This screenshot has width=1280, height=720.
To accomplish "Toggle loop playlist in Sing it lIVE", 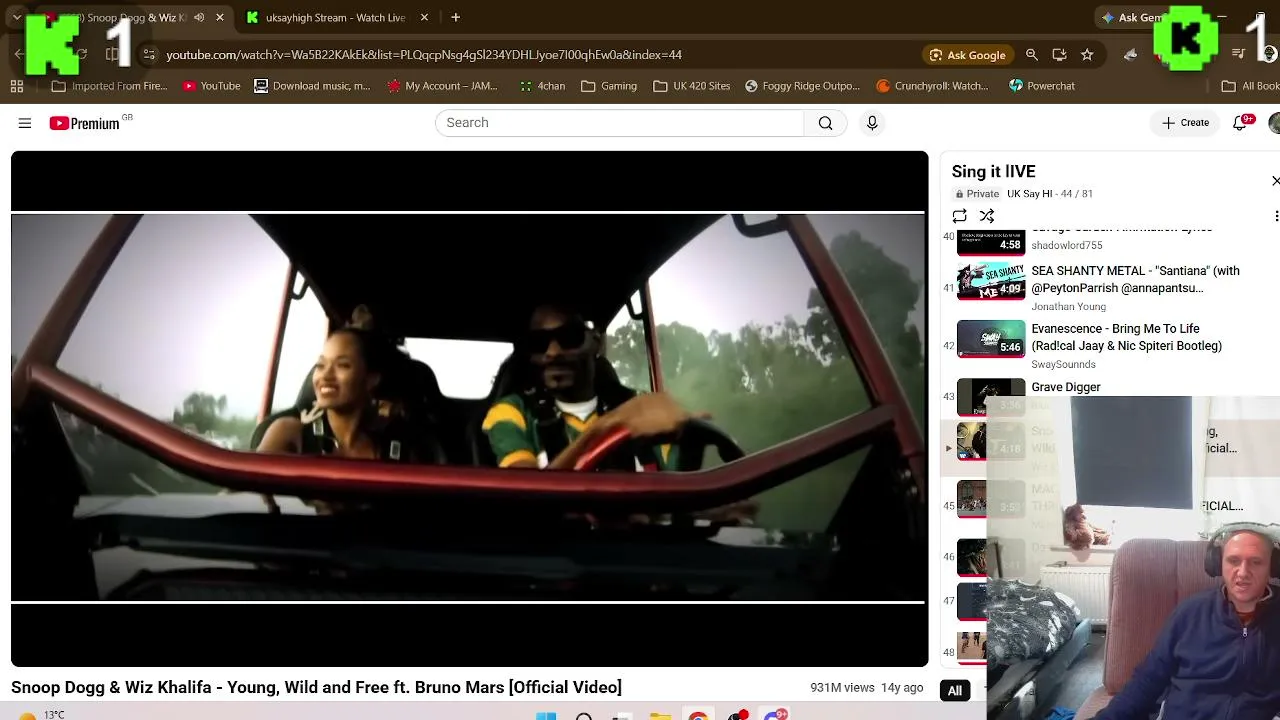I will click(x=959, y=216).
